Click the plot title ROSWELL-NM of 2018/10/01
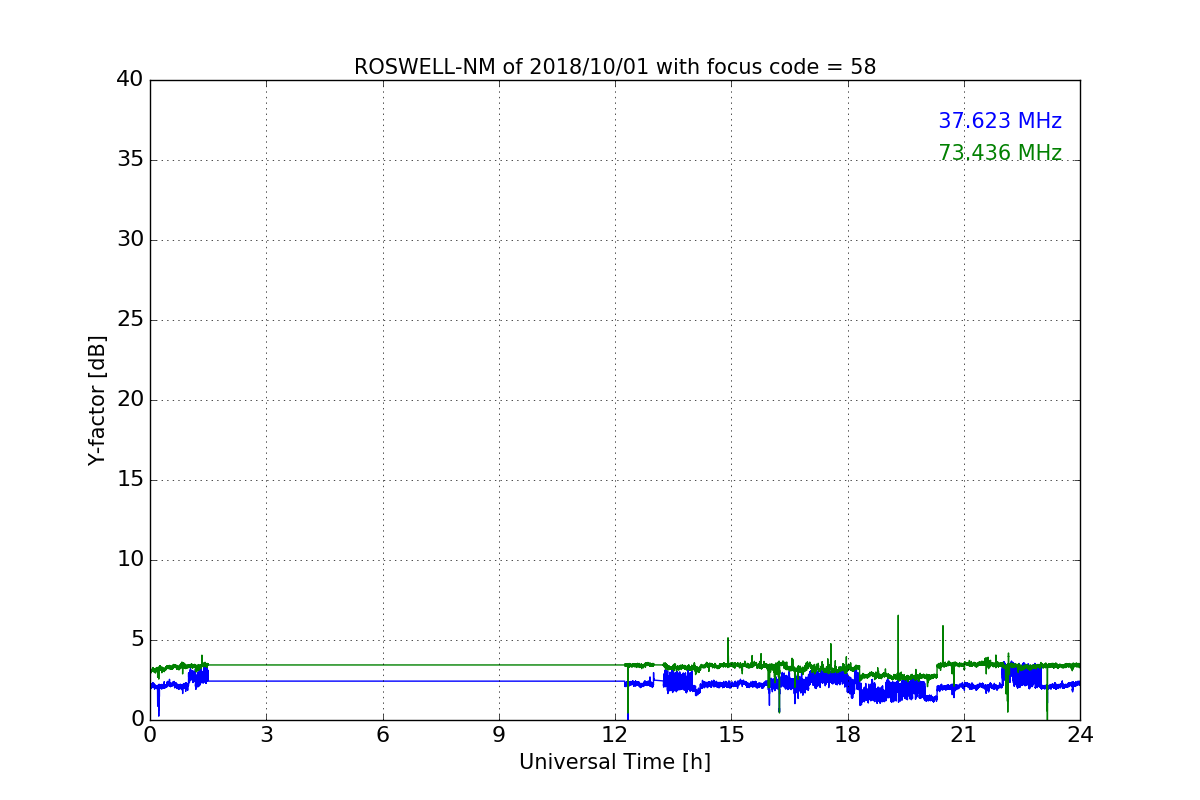This screenshot has height=800, width=1200. (x=615, y=67)
